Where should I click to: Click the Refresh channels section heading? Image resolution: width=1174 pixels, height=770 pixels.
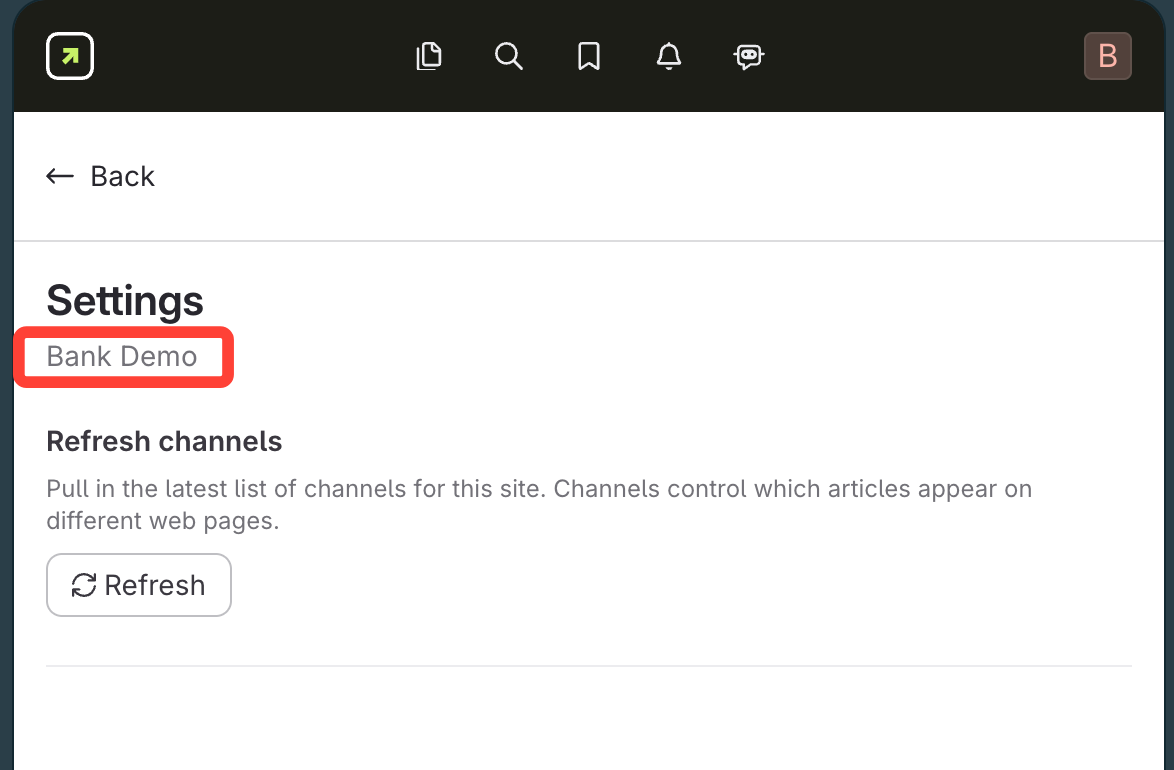coord(164,441)
